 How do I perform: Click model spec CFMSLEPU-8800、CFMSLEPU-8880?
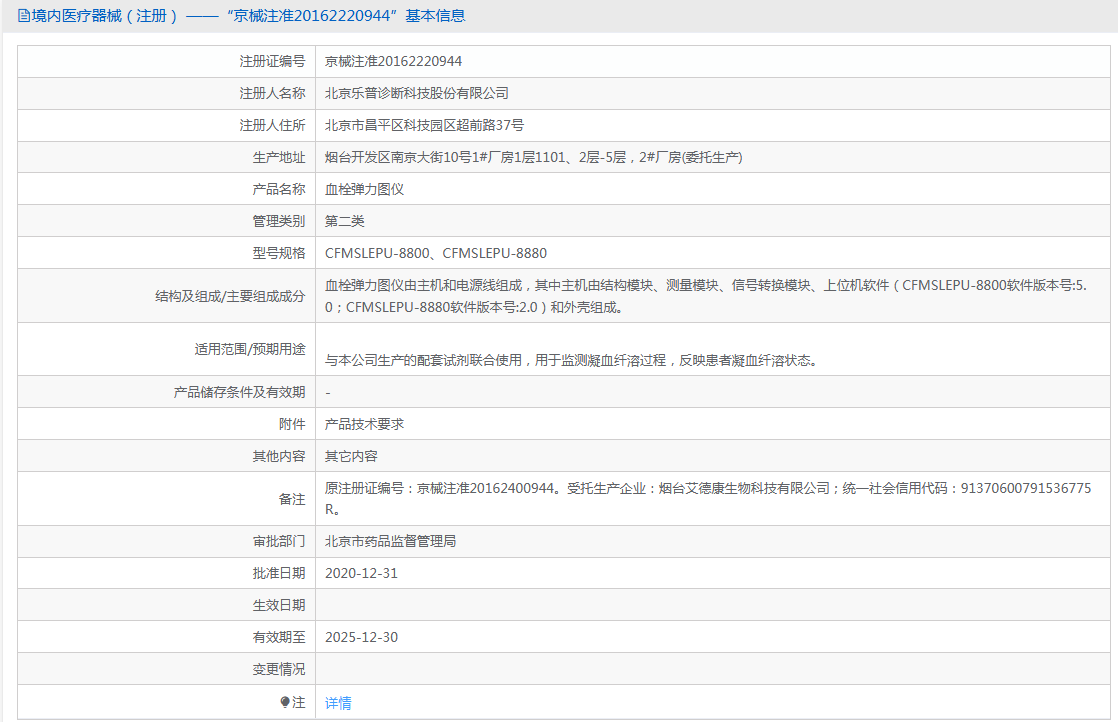436,253
